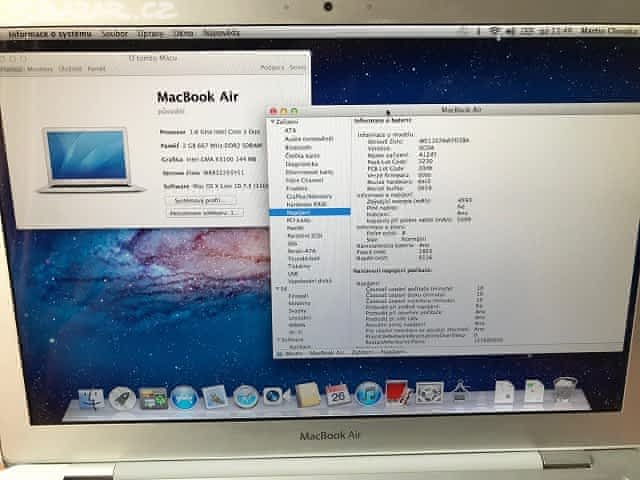Screen dimensions: 640x480
Task: Select Grafika/Monitory in the sidebar
Action: (x=309, y=196)
